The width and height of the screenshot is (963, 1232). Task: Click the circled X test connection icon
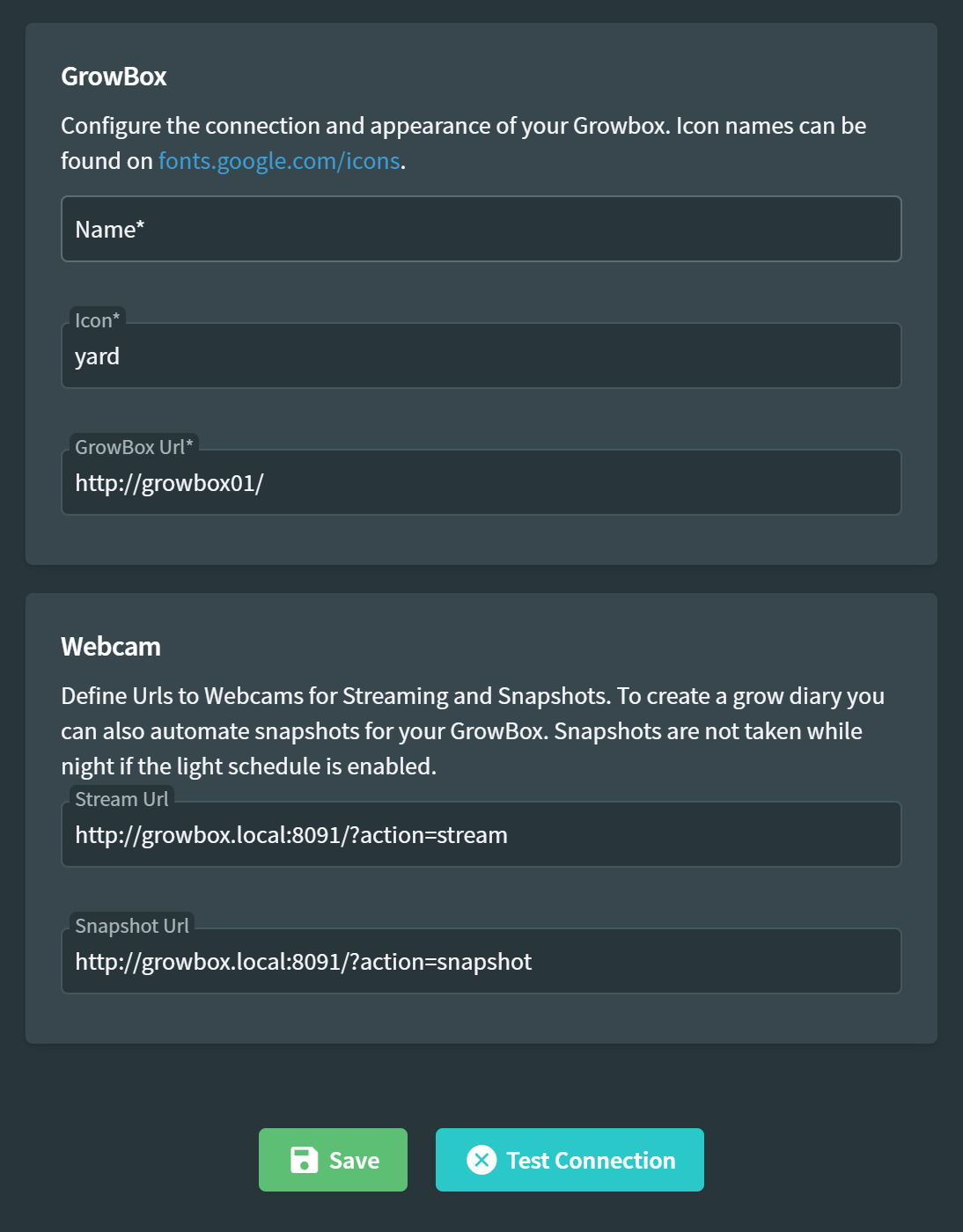click(481, 1160)
